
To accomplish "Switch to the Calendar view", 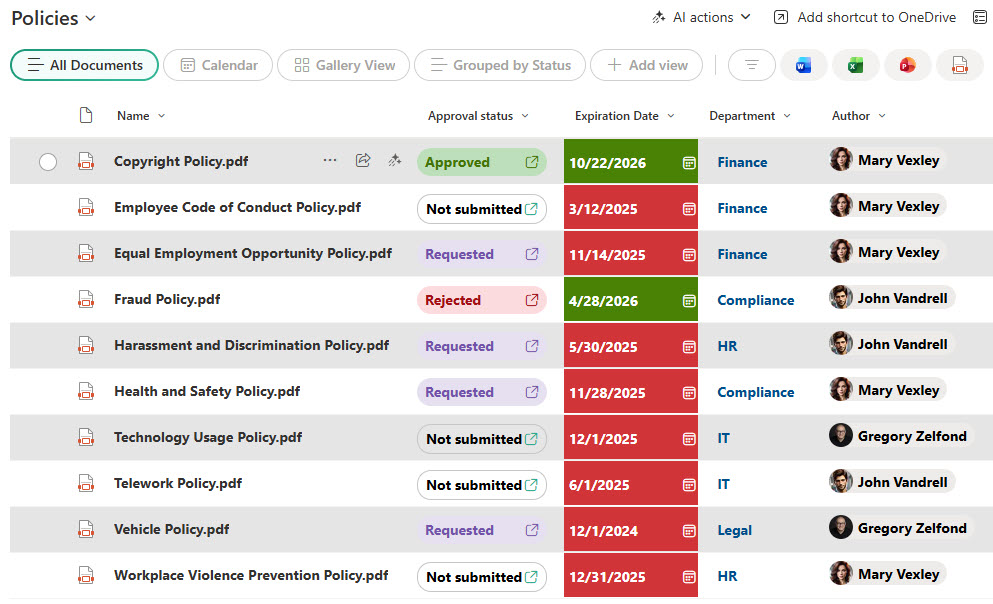I will (217, 64).
